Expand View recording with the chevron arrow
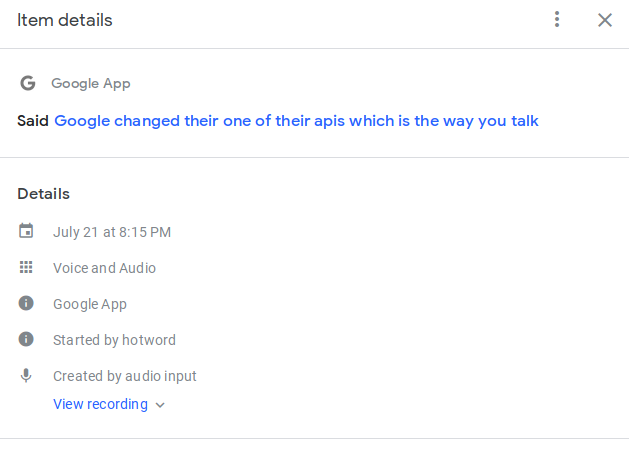 (160, 405)
